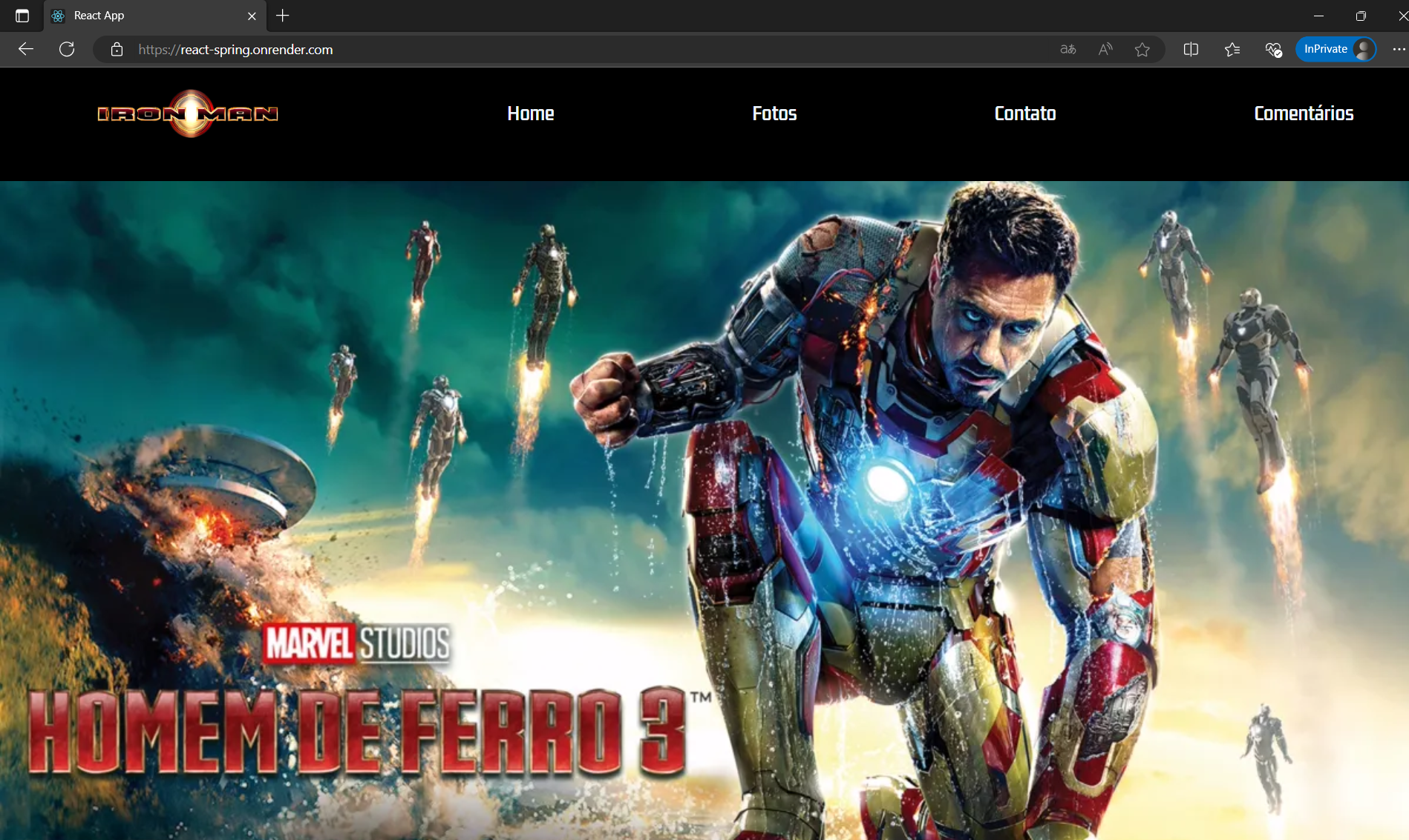Open the InPrivate profile menu
This screenshot has width=1409, height=840.
[1336, 50]
